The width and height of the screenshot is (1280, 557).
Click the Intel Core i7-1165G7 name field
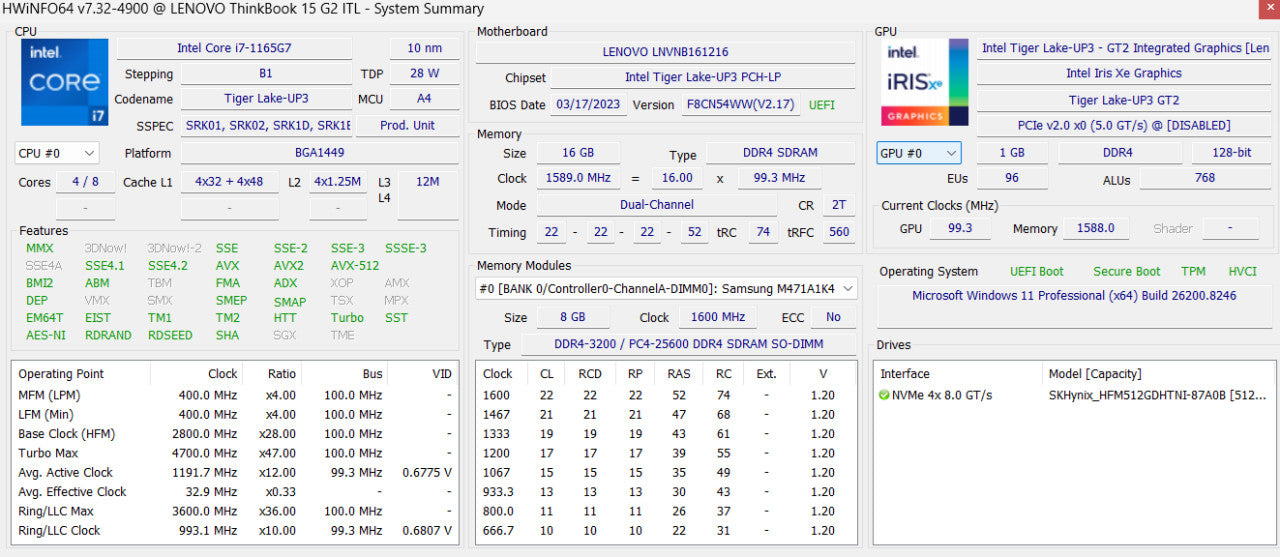pos(234,48)
